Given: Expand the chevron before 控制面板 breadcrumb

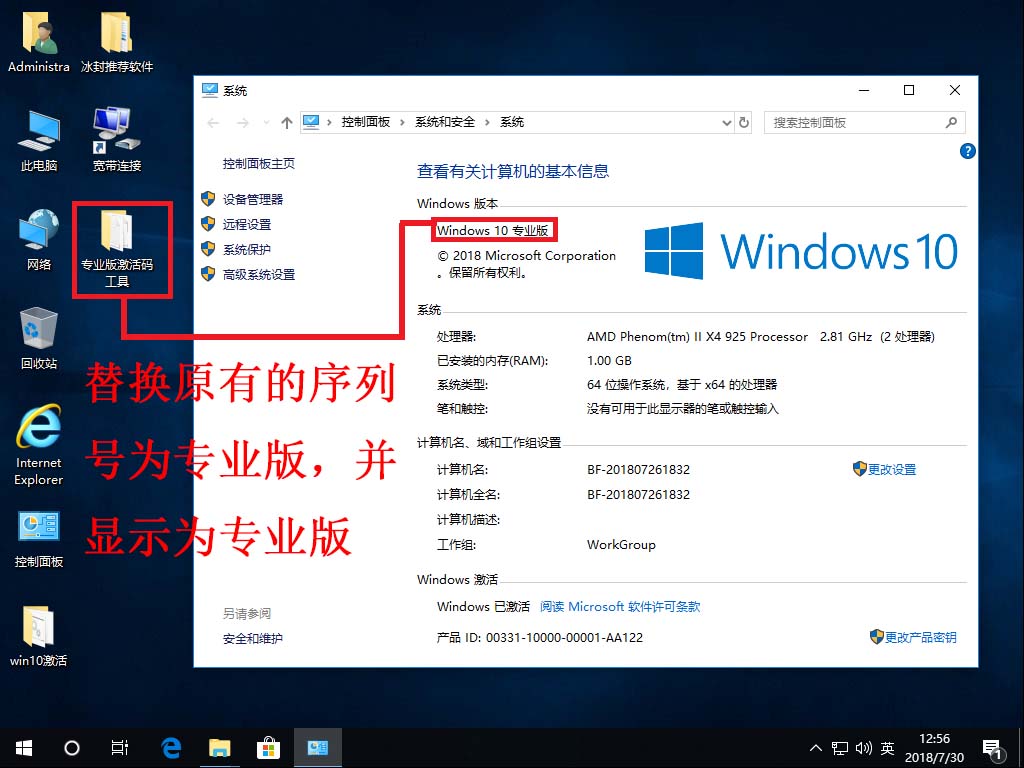Looking at the screenshot, I should click(x=329, y=122).
